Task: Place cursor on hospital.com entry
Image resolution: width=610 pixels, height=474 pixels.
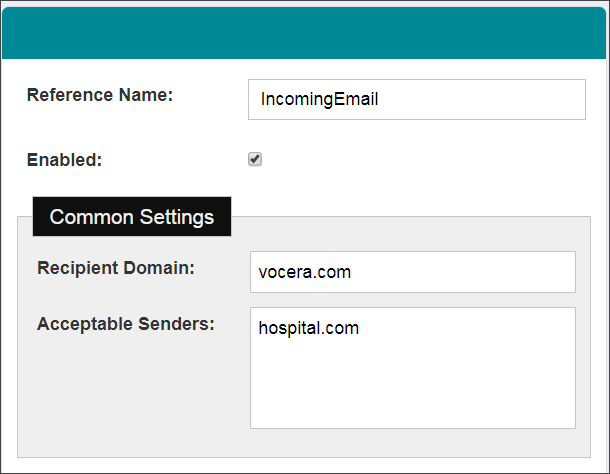Action: [x=308, y=328]
